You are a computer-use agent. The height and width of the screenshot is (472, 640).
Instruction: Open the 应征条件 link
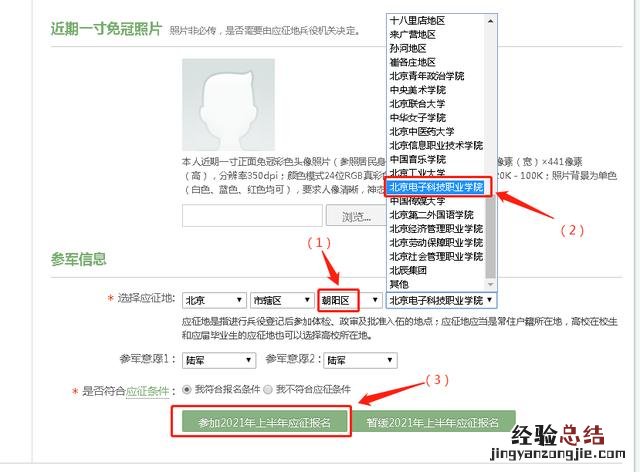point(147,391)
